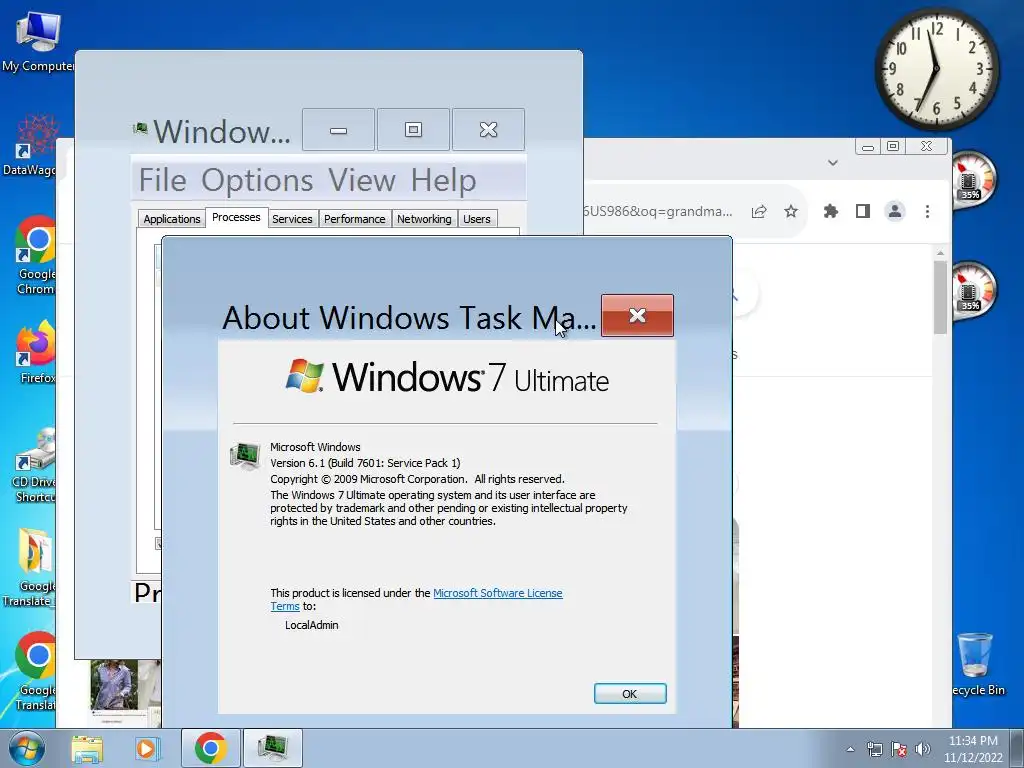The image size is (1024, 768).
Task: Click the analog clock desktop gadget
Action: click(x=936, y=69)
